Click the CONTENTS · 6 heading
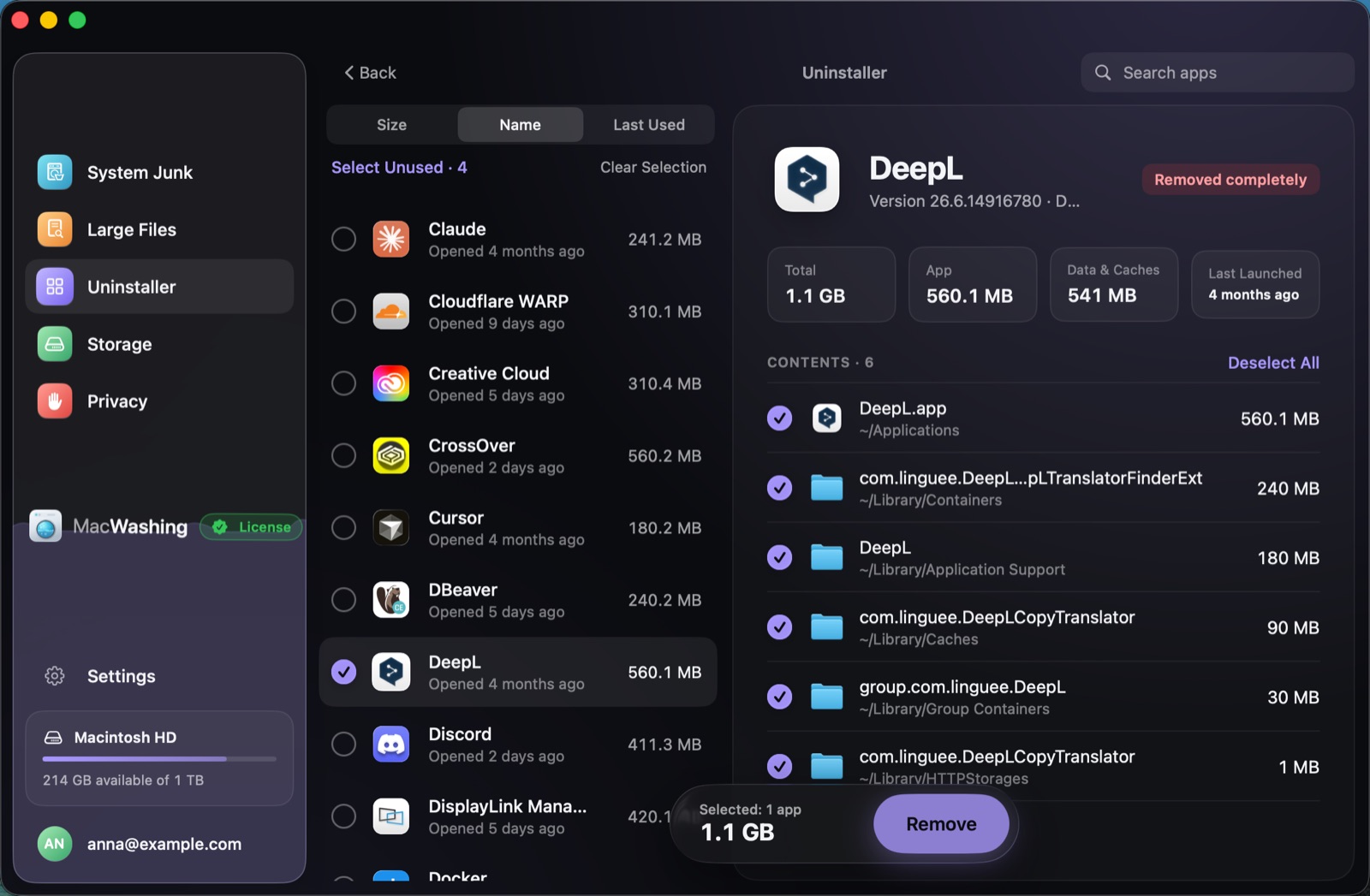 [x=820, y=363]
